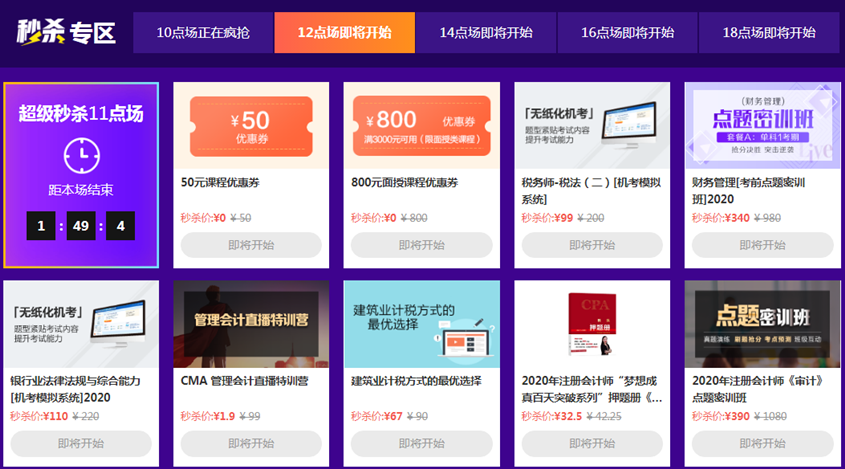Click 即将开始 button under 建筑业计税方式 course
This screenshot has height=469, width=845.
pyautogui.click(x=421, y=444)
